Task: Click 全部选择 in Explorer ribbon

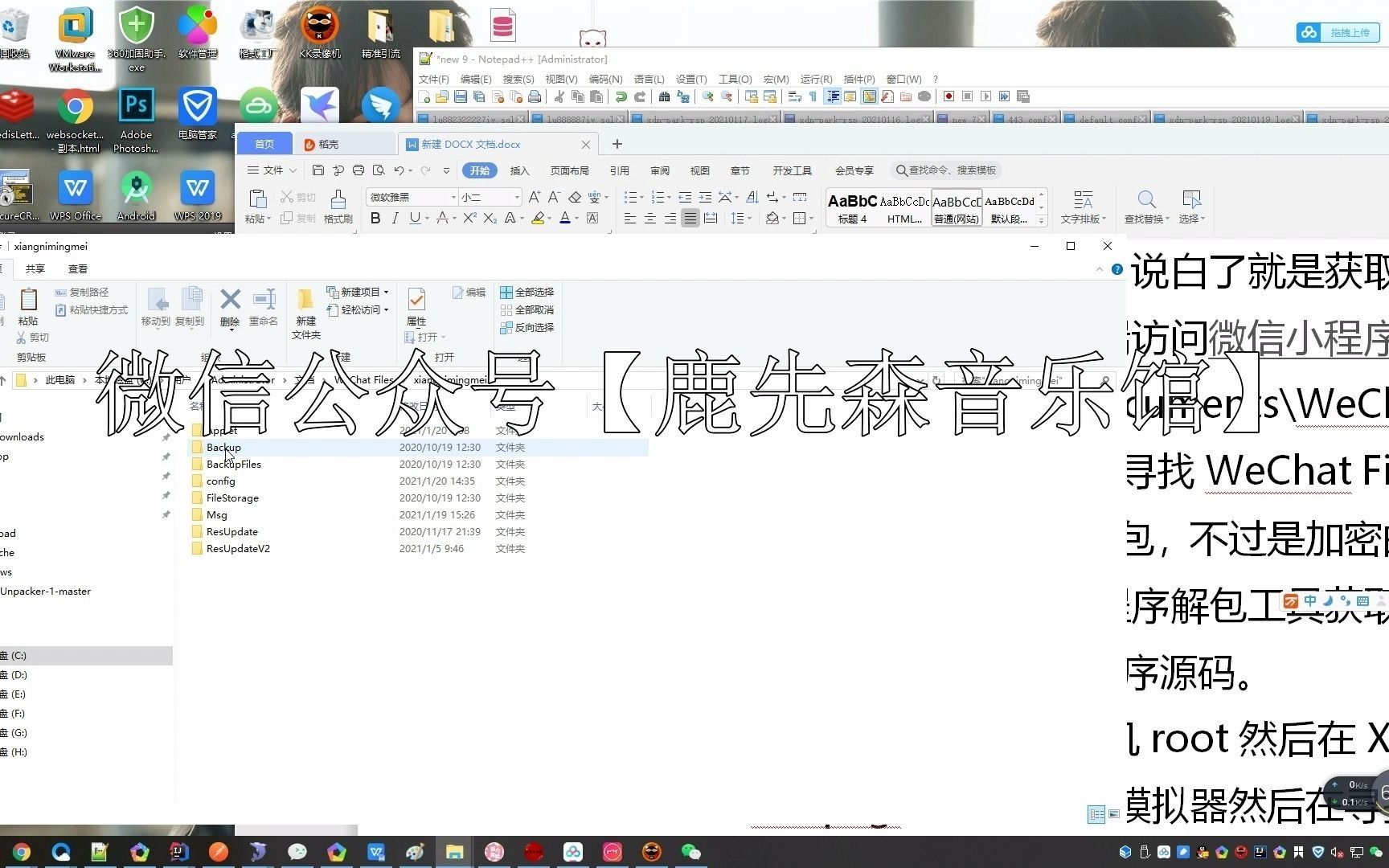Action: (x=527, y=292)
